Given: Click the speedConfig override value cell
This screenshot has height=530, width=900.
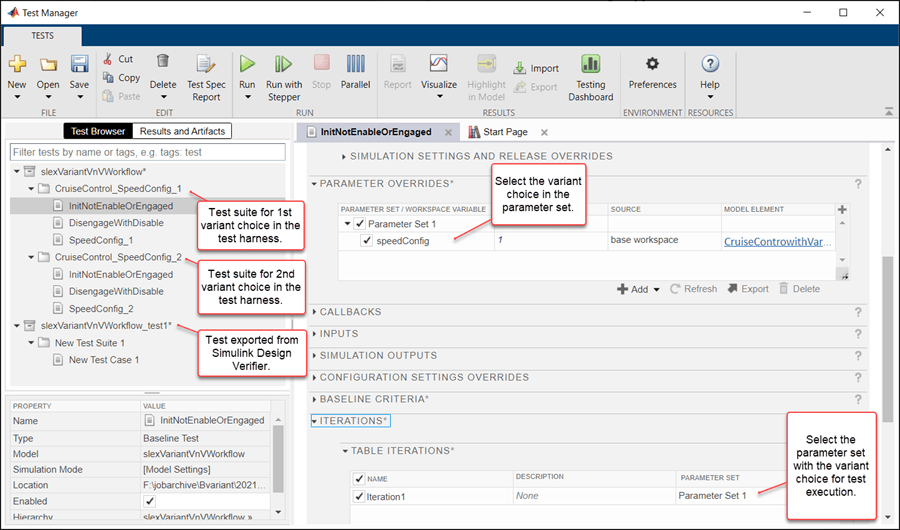Looking at the screenshot, I should click(x=551, y=241).
